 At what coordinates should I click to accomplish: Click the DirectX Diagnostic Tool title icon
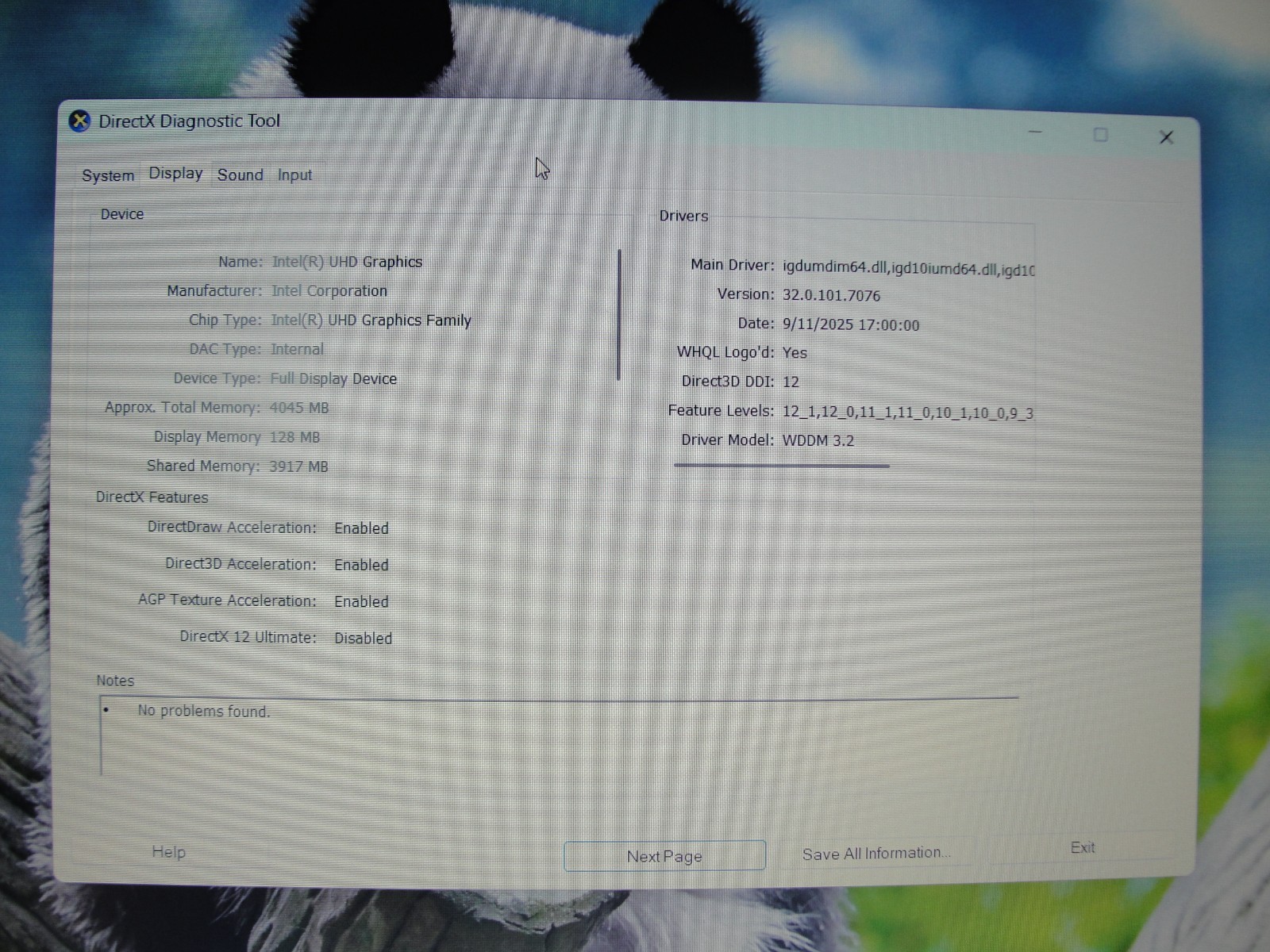pyautogui.click(x=79, y=121)
